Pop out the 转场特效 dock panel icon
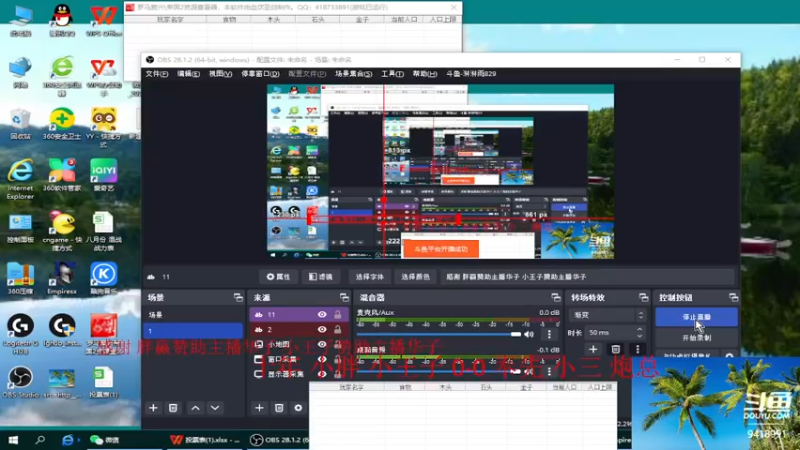This screenshot has width=800, height=450. pos(643,297)
